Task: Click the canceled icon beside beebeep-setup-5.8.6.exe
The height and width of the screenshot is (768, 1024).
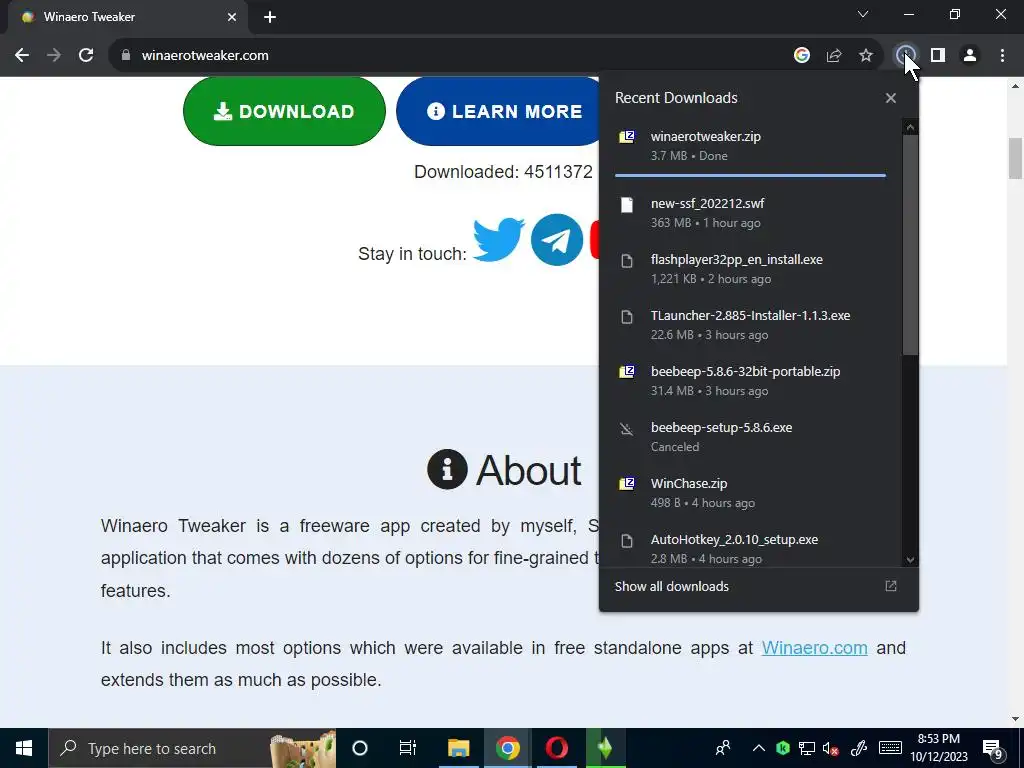Action: click(627, 429)
